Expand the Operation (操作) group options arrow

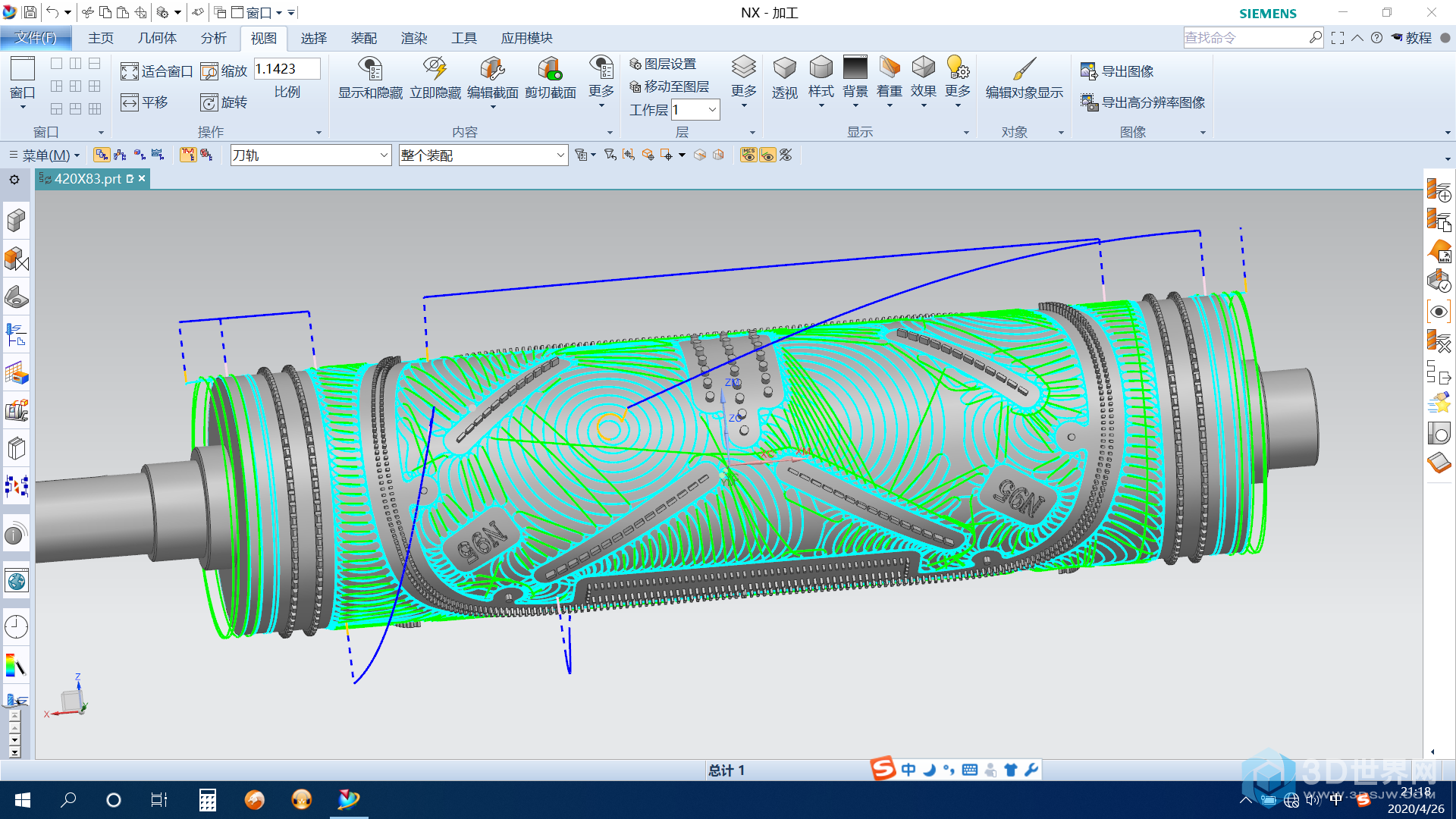click(x=318, y=133)
